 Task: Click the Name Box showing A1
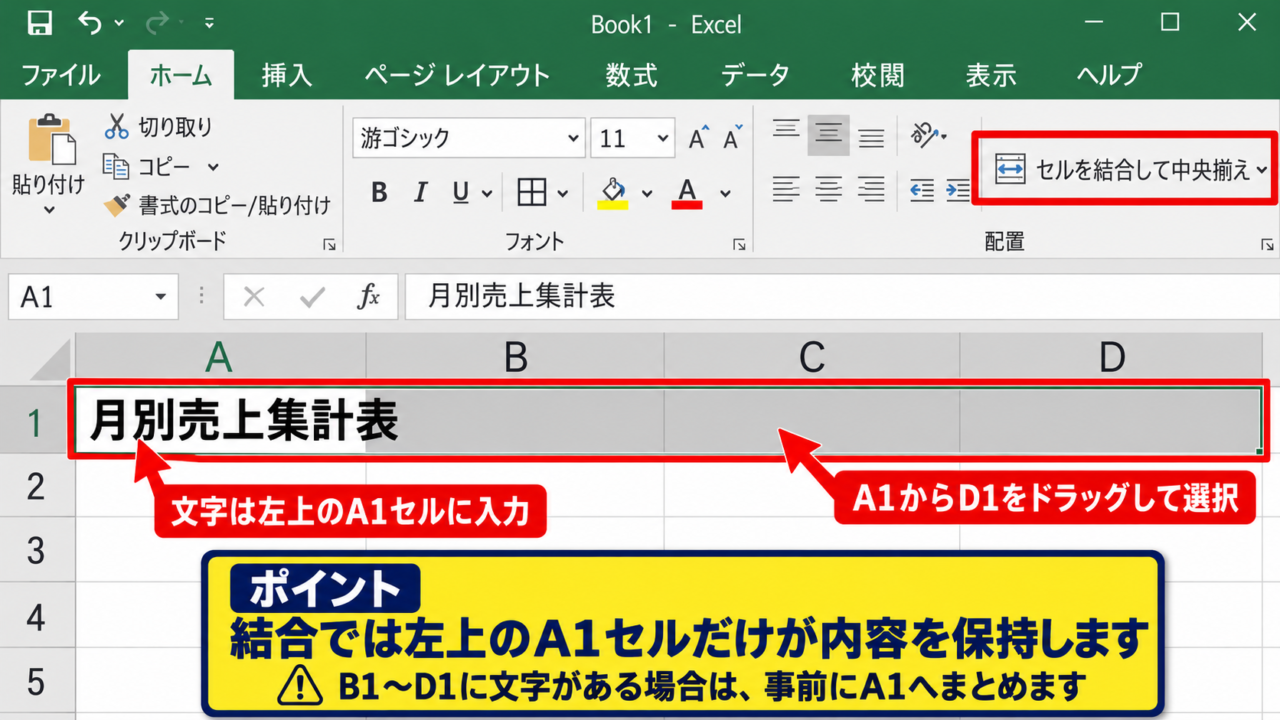tap(94, 297)
